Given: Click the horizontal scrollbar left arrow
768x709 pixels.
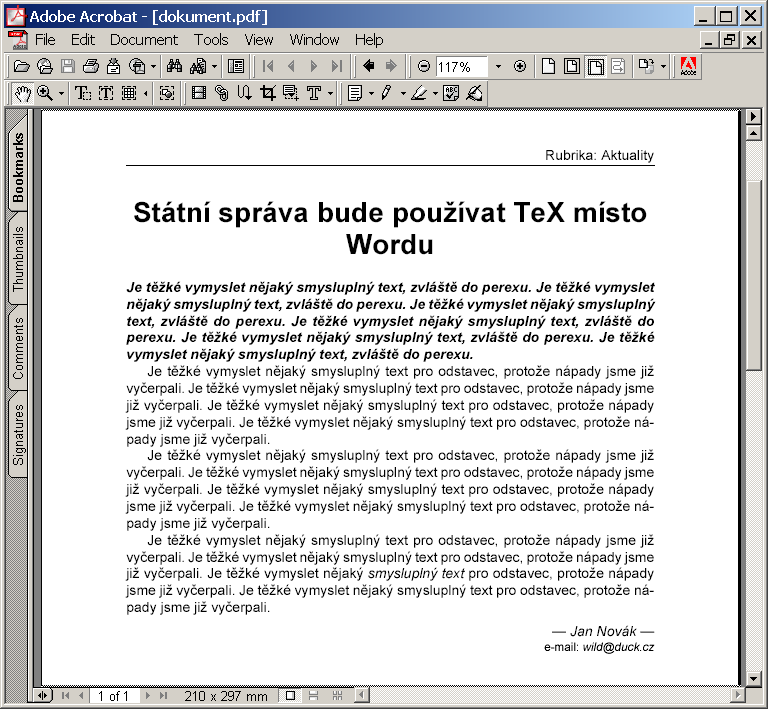Looking at the screenshot, I should click(361, 695).
